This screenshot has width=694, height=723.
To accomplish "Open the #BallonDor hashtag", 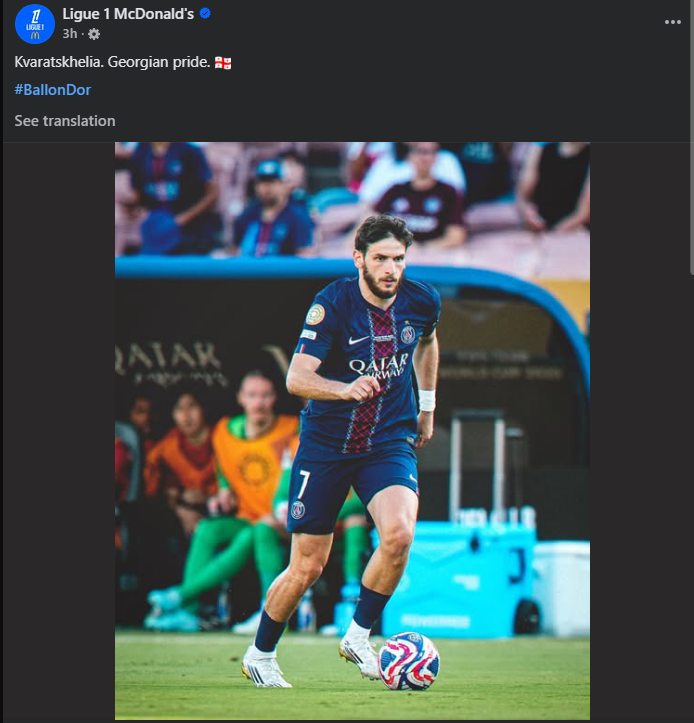I will point(52,90).
